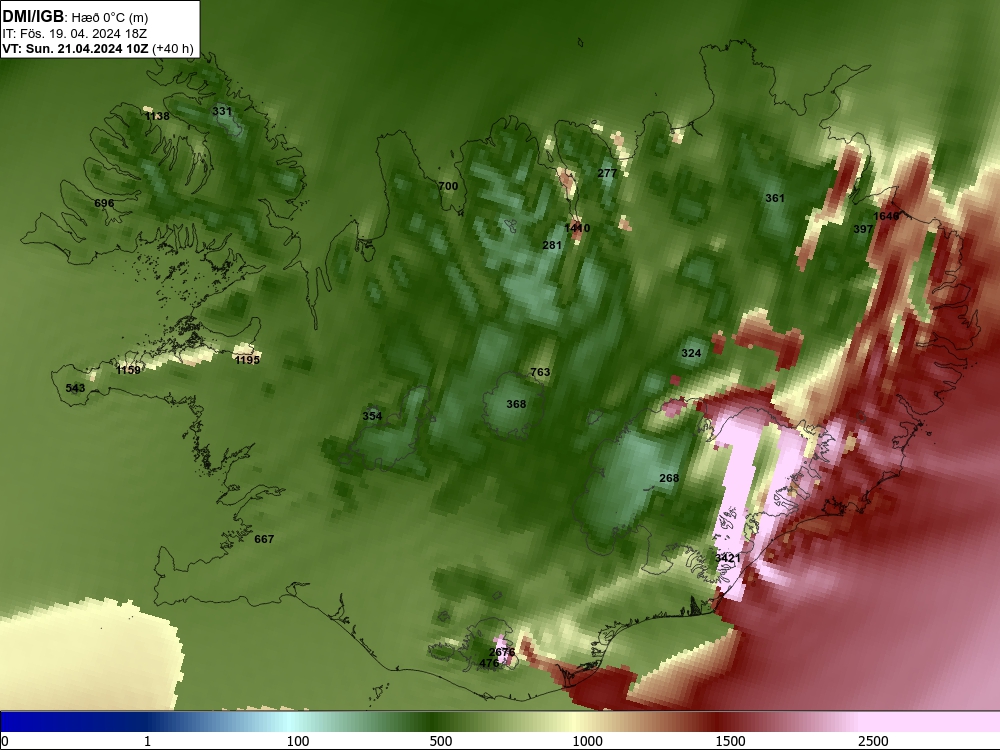Click the map value 281
This screenshot has width=1000, height=750.
pyautogui.click(x=552, y=246)
